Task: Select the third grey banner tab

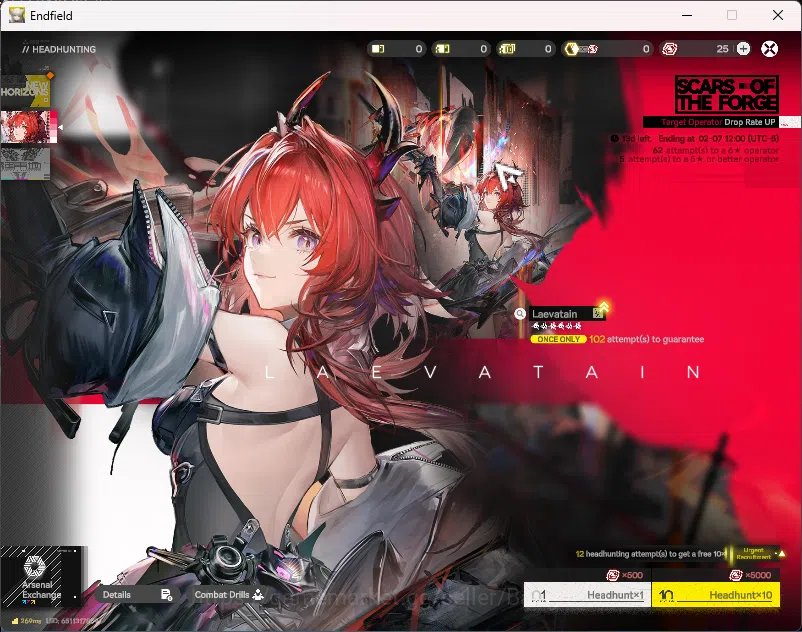Action: coord(25,164)
